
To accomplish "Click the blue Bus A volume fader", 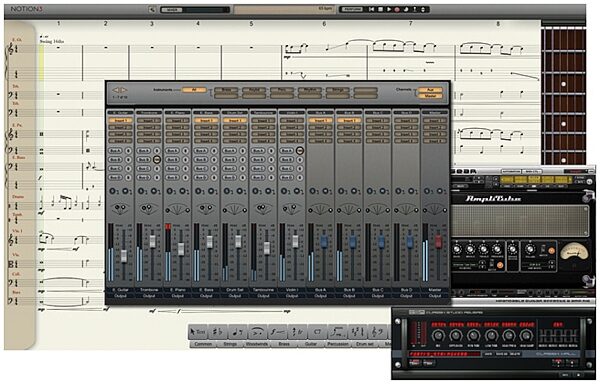I will point(324,241).
